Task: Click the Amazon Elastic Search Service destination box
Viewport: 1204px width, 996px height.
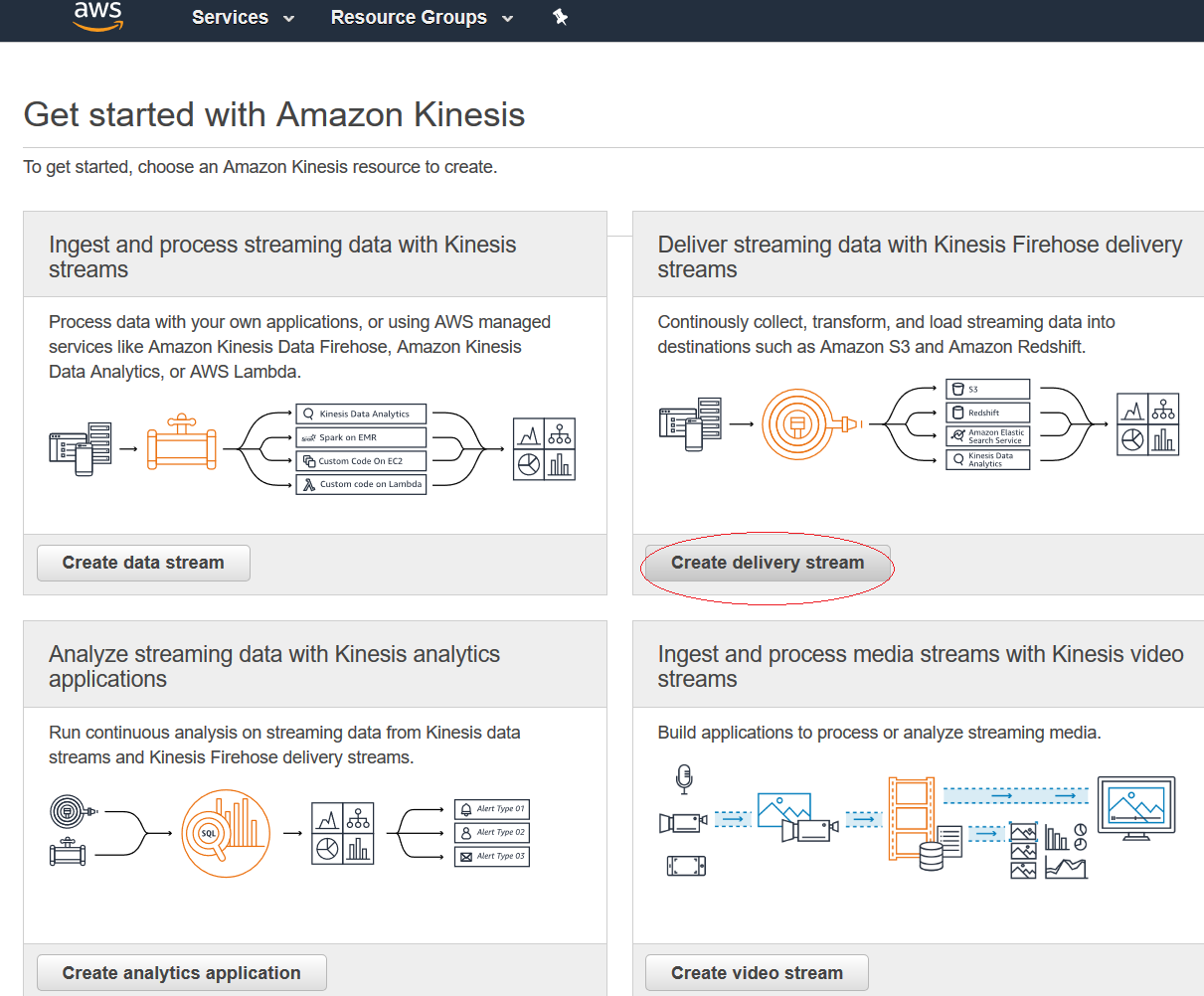Action: coord(987,436)
